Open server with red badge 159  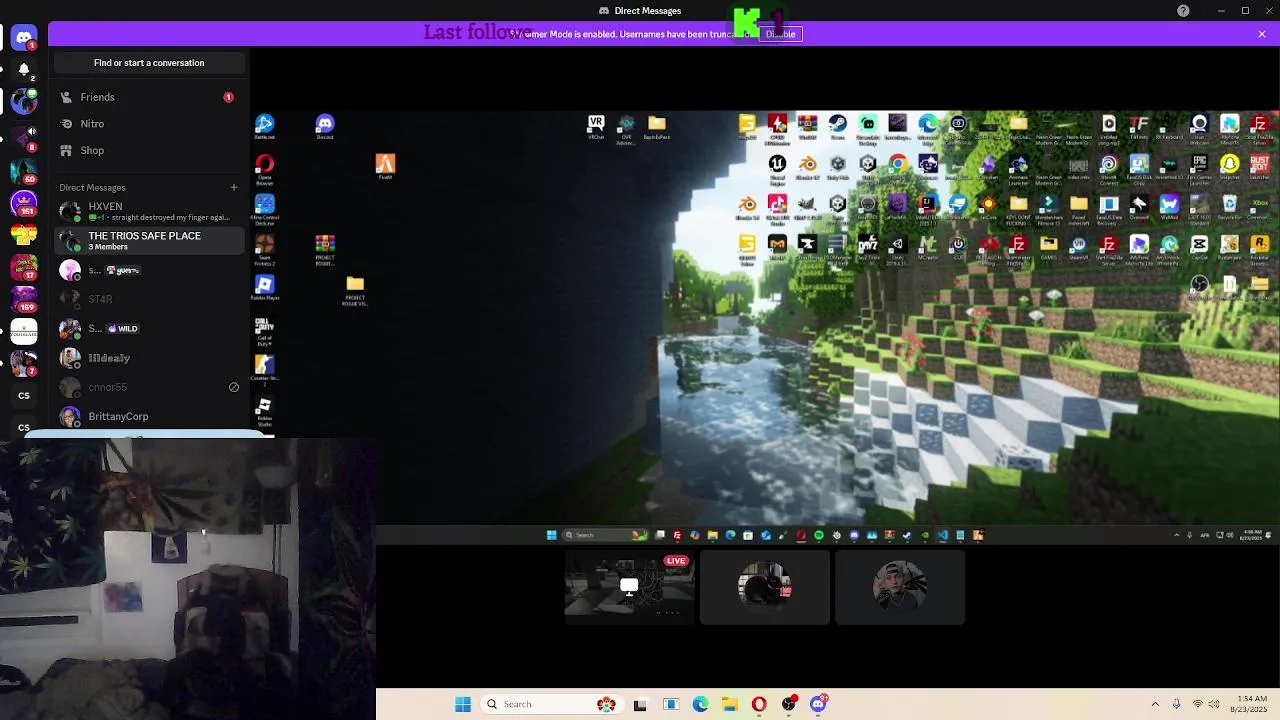(24, 299)
